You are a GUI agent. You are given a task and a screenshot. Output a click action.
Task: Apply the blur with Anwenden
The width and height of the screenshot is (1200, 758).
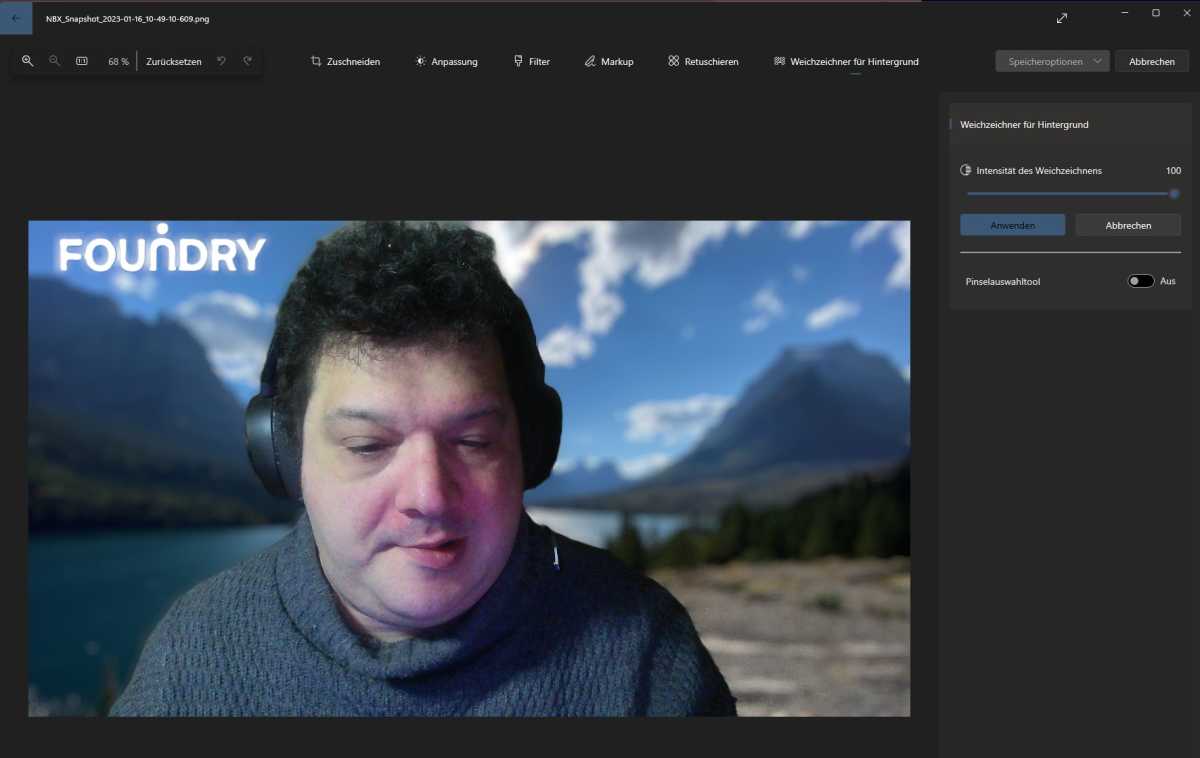[1012, 225]
